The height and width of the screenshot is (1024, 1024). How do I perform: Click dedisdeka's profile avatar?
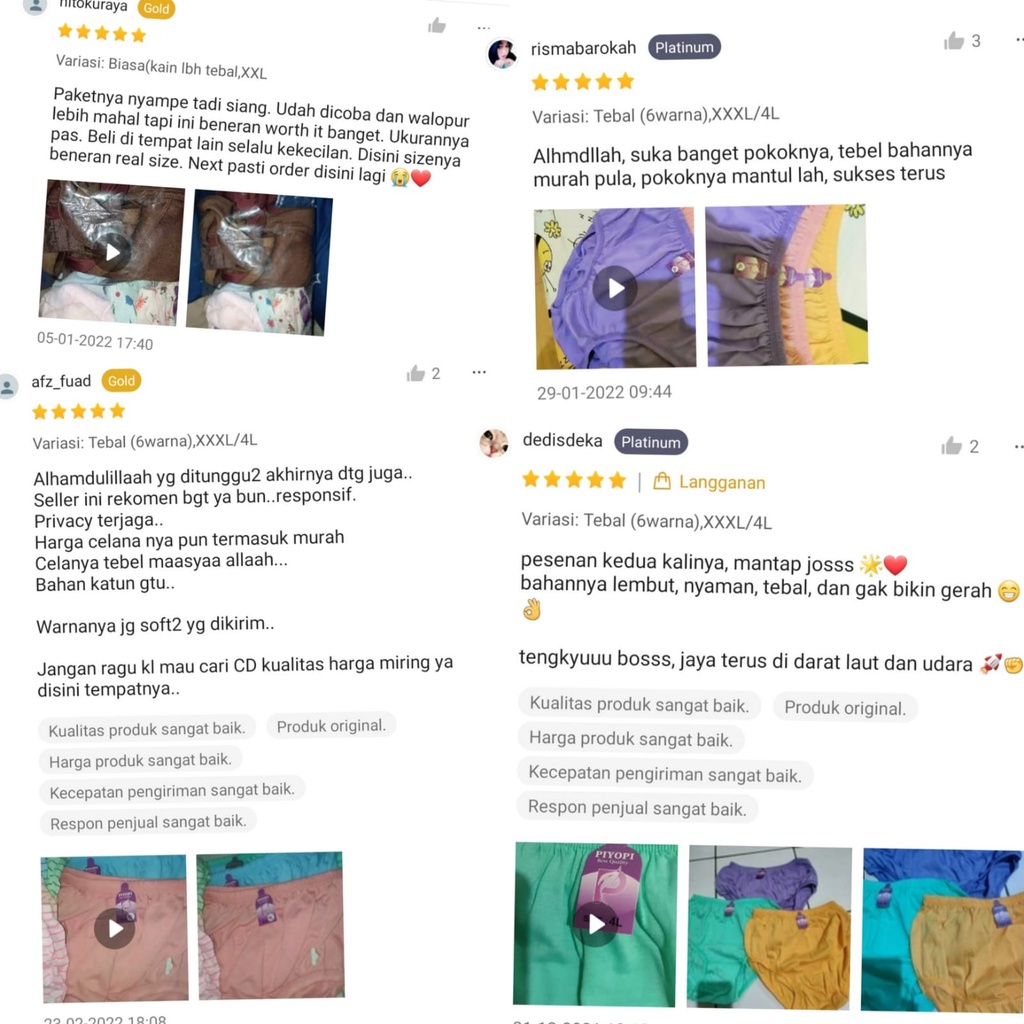coord(494,443)
